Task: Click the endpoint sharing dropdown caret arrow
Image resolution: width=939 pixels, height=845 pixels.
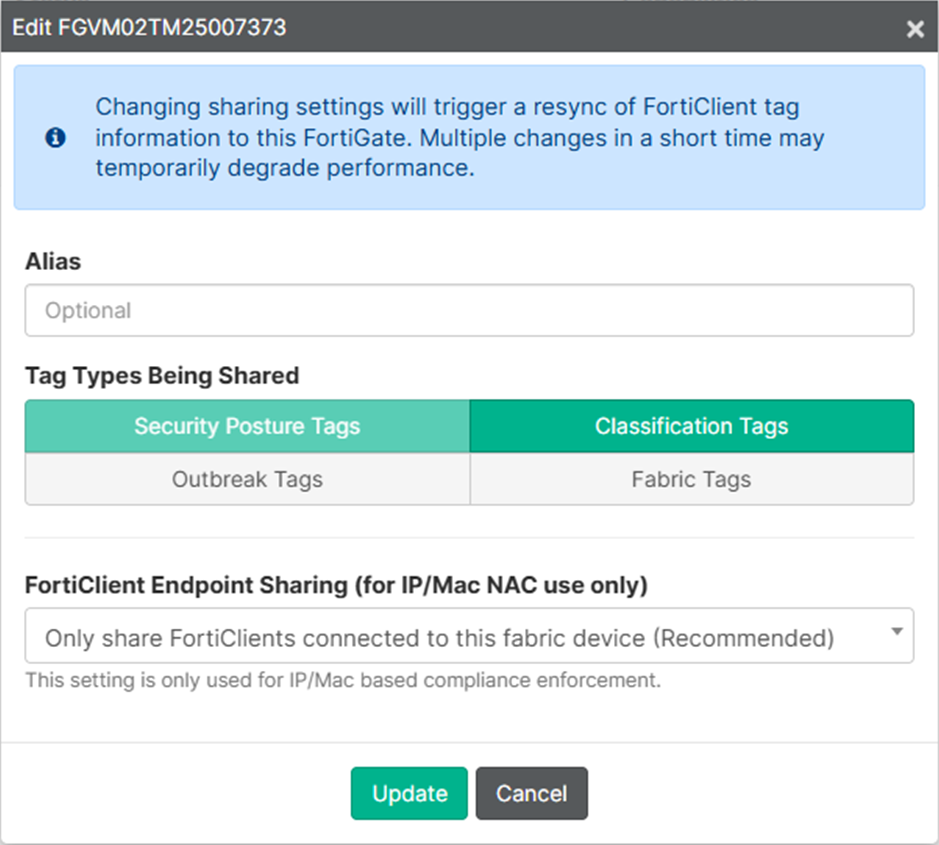Action: click(897, 632)
